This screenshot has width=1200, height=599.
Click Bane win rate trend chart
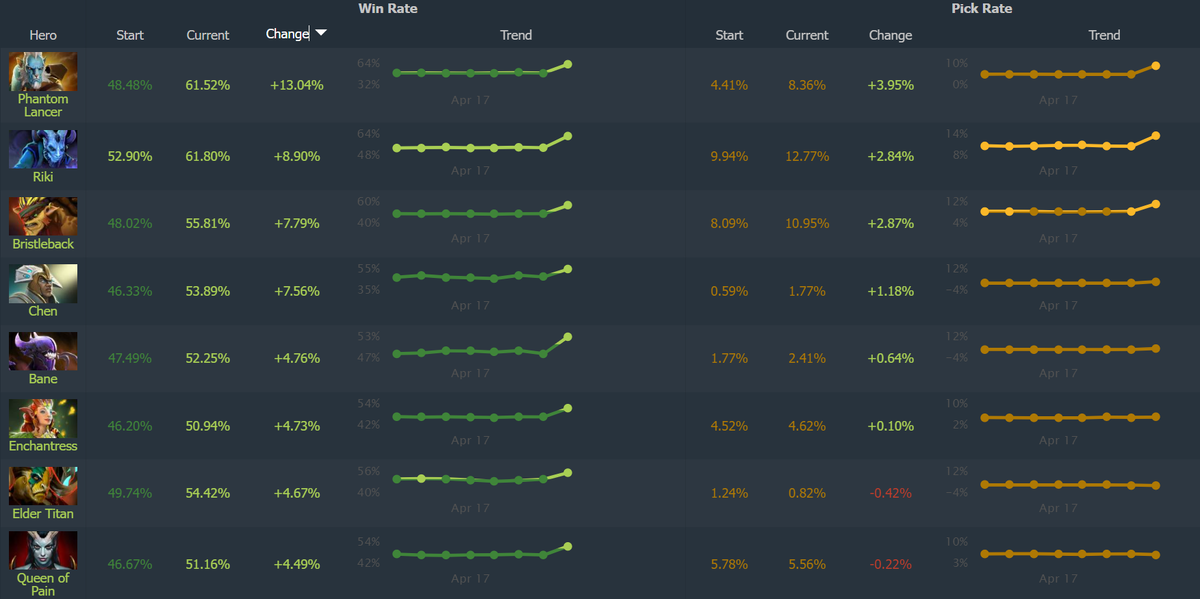[x=482, y=346]
